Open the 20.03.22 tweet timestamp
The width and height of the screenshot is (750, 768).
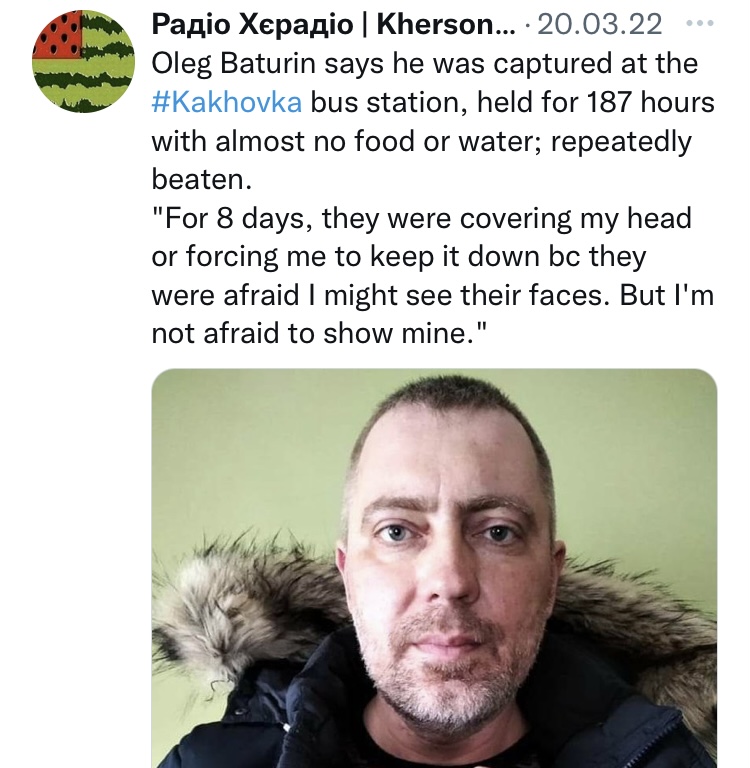click(x=600, y=24)
